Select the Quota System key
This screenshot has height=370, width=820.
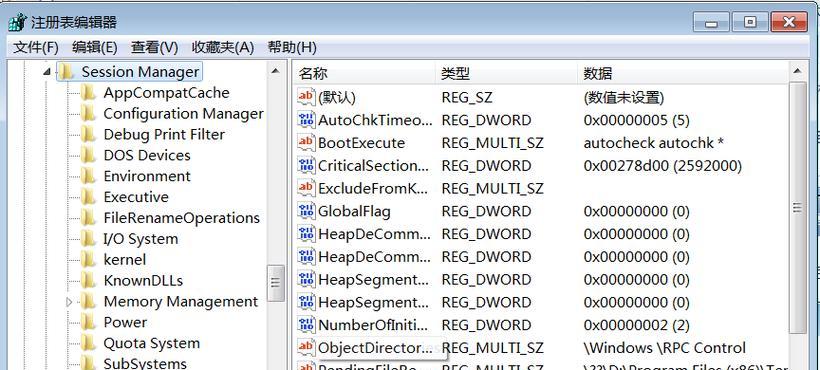[x=152, y=343]
